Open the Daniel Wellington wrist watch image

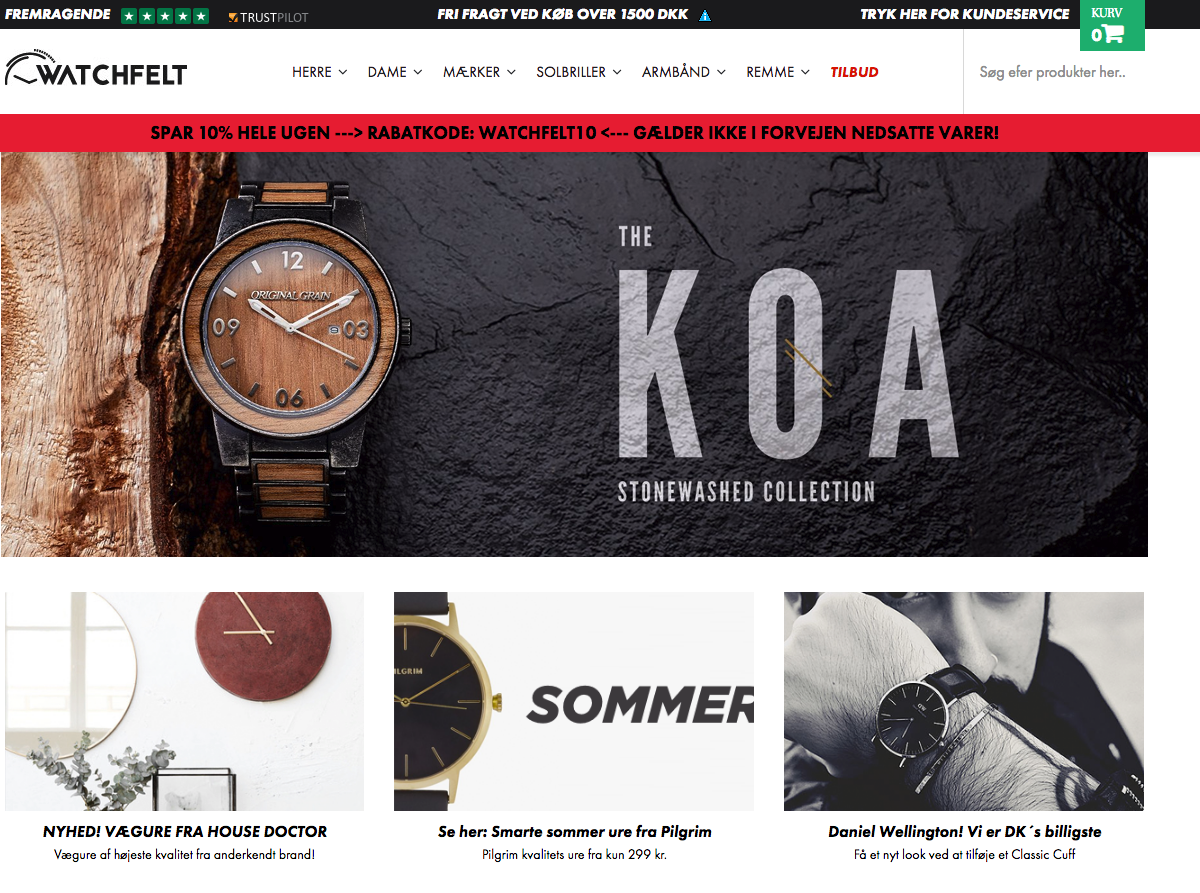click(x=964, y=701)
